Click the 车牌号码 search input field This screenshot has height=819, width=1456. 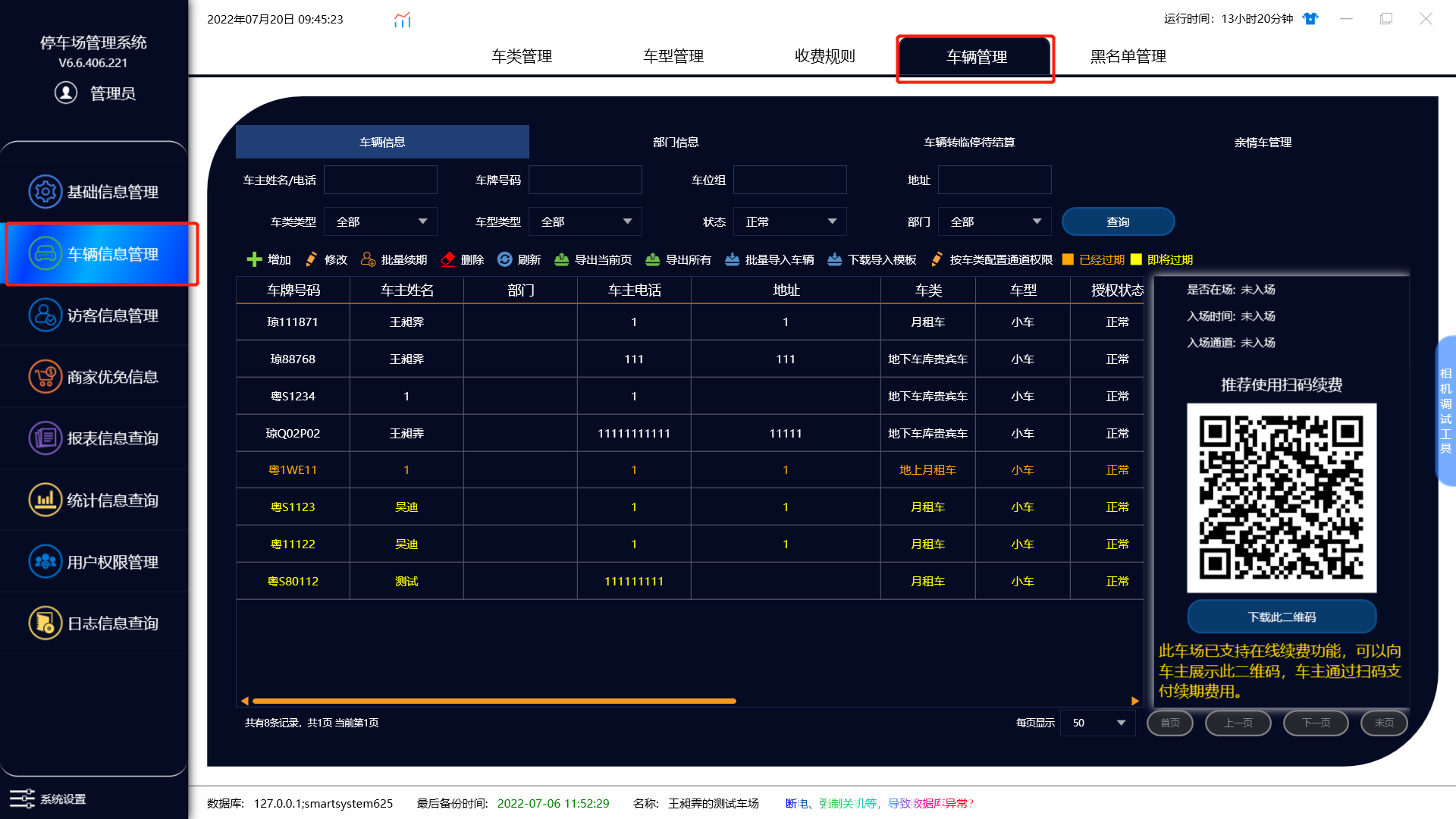coord(585,180)
